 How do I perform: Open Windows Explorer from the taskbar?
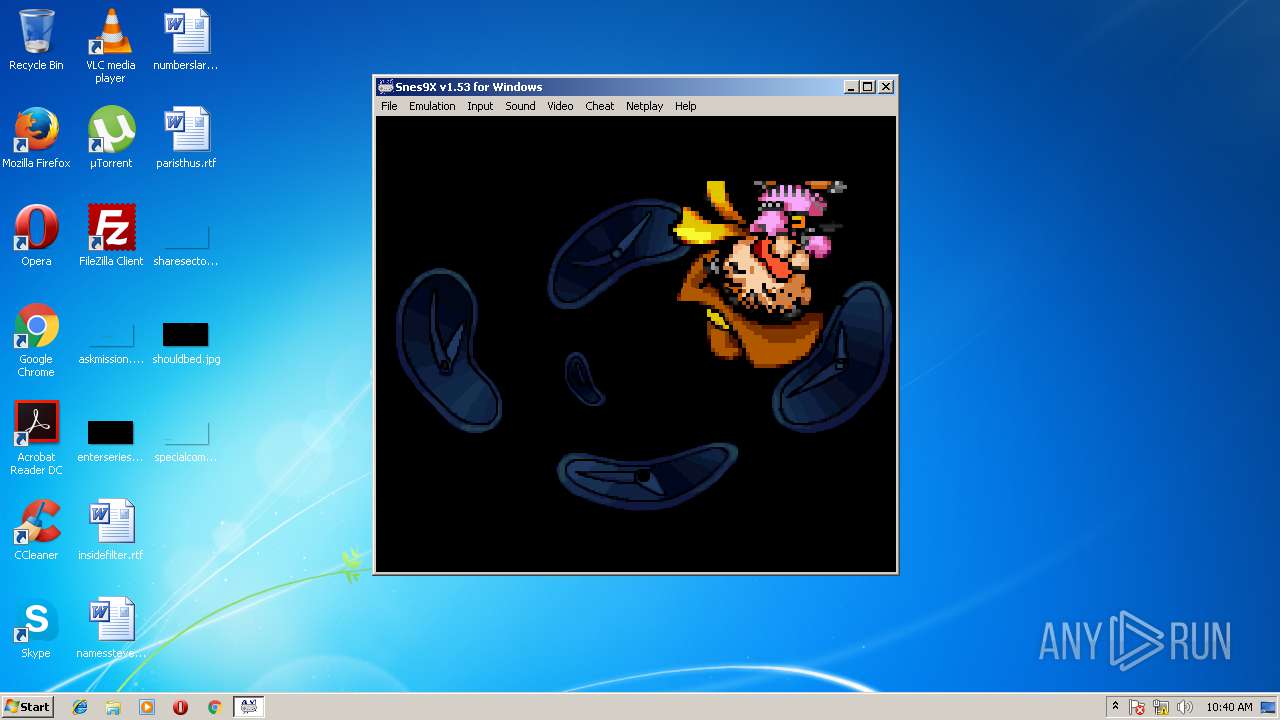tap(113, 707)
